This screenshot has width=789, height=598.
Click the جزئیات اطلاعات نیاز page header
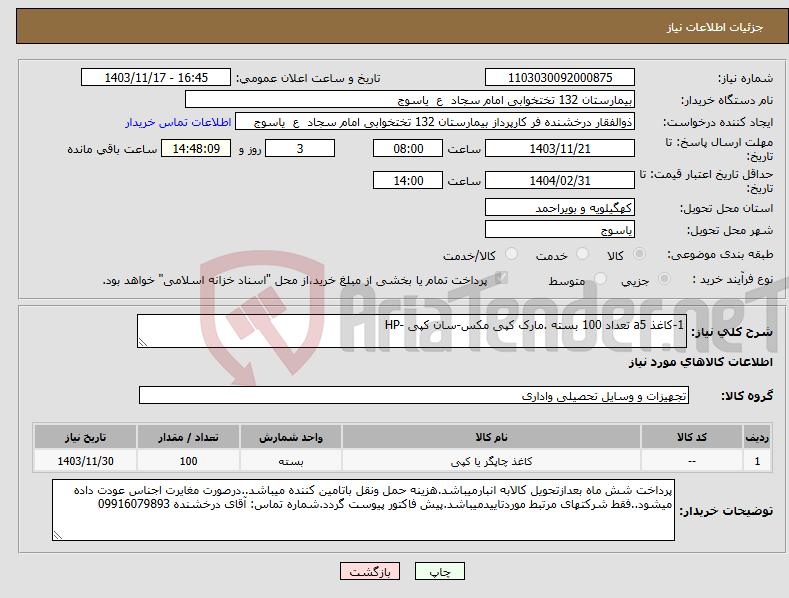[x=715, y=27]
